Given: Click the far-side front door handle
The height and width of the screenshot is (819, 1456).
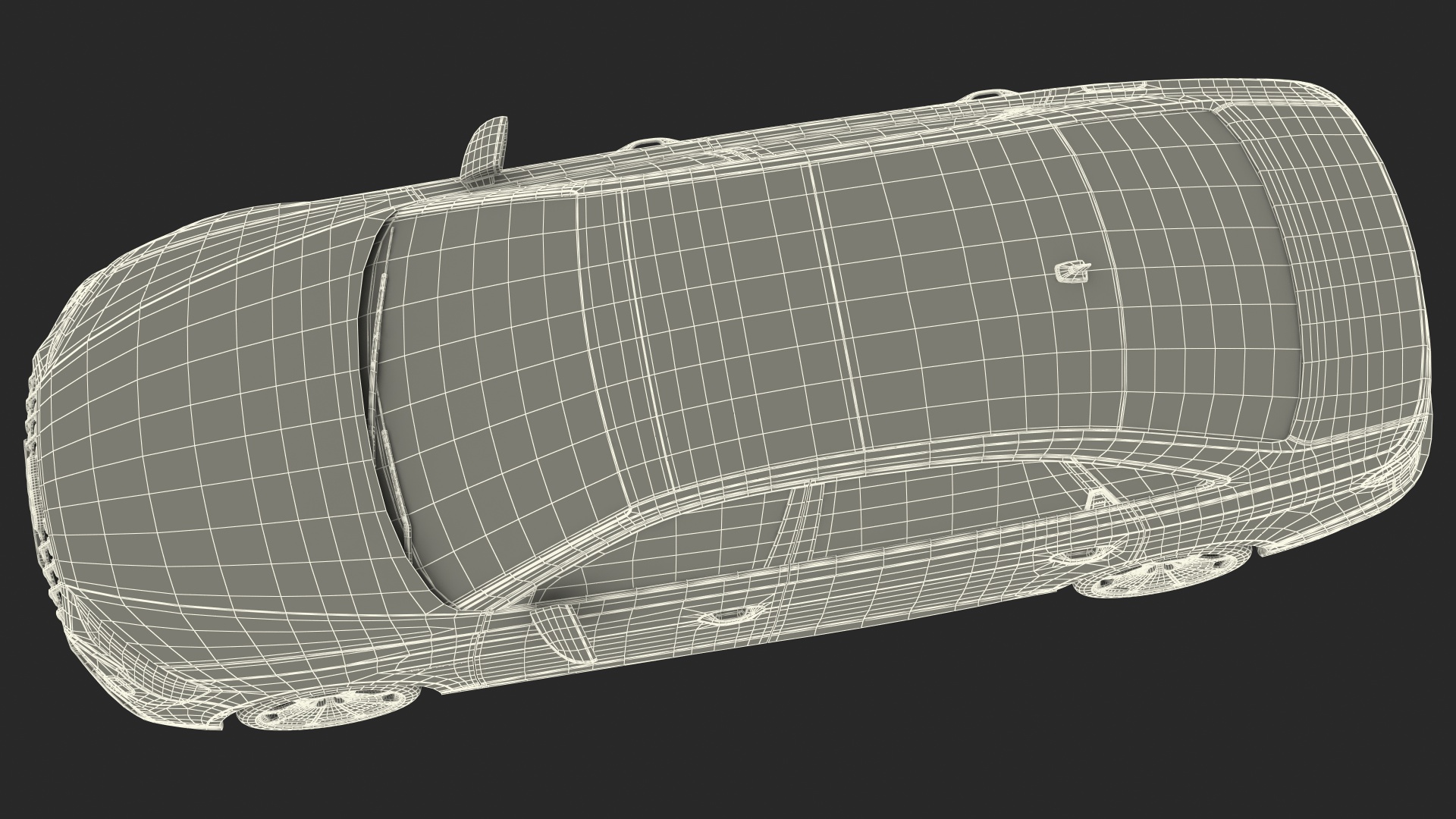Looking at the screenshot, I should click(x=650, y=143).
